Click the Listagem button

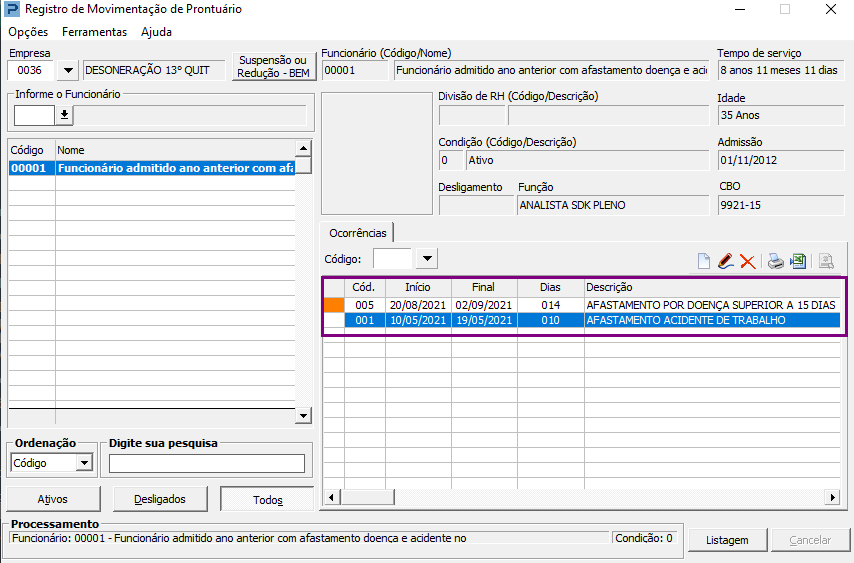click(727, 540)
